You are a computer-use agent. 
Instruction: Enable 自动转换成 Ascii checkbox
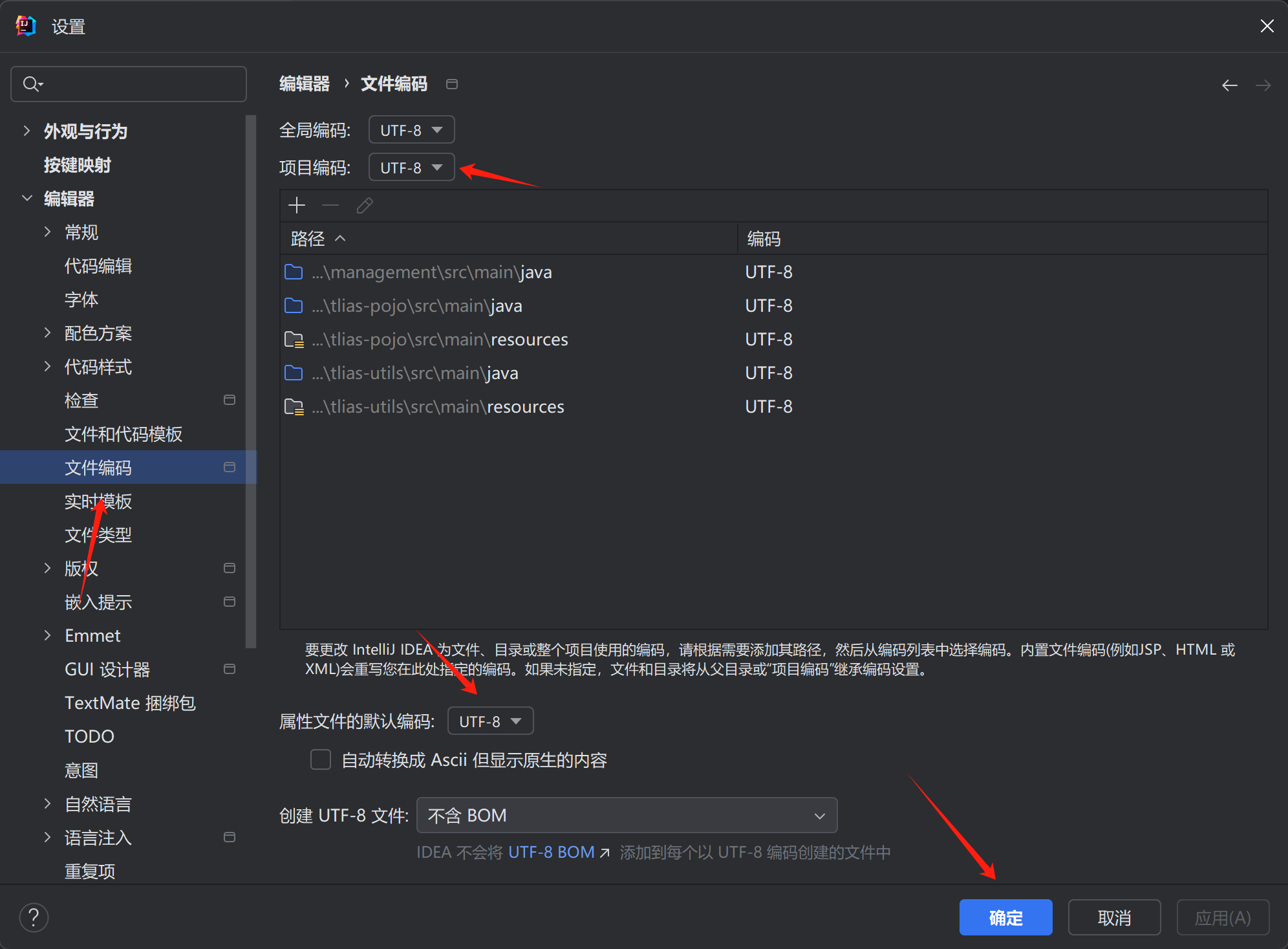tap(321, 759)
